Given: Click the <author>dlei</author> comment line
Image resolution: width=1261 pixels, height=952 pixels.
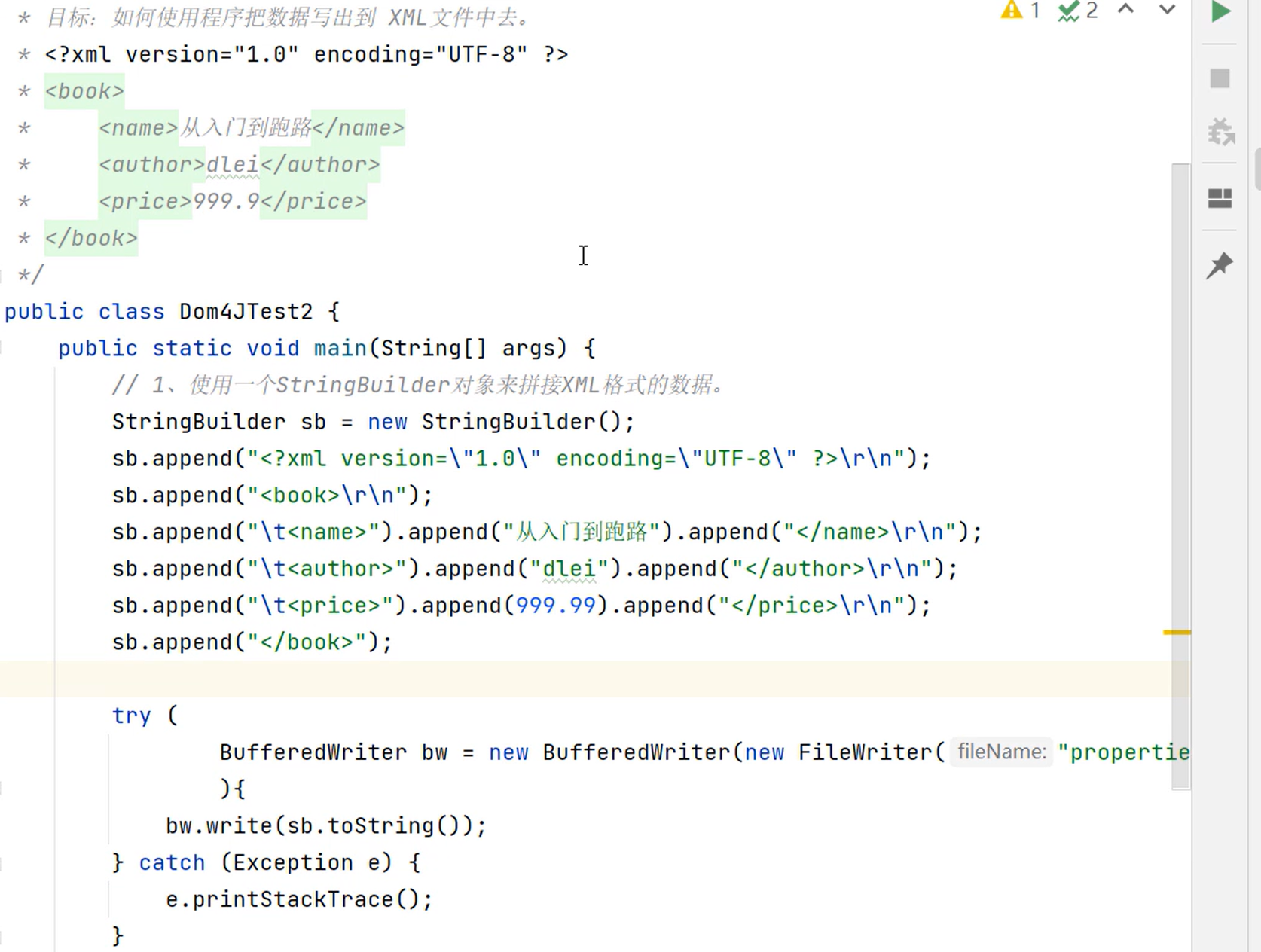Looking at the screenshot, I should [240, 165].
